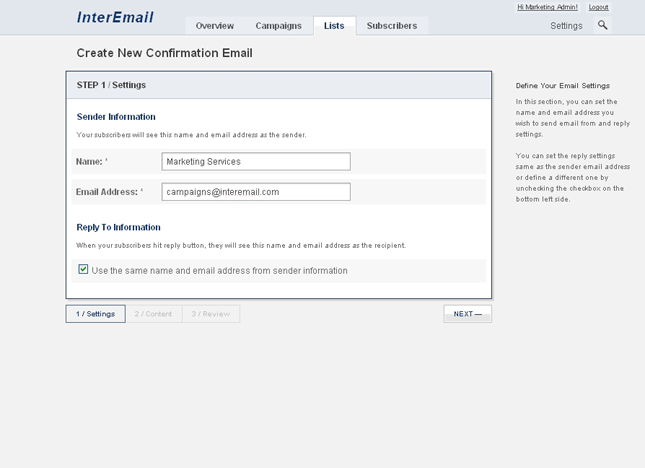The image size is (645, 468).
Task: Click the Name: field label
Action: click(x=91, y=161)
